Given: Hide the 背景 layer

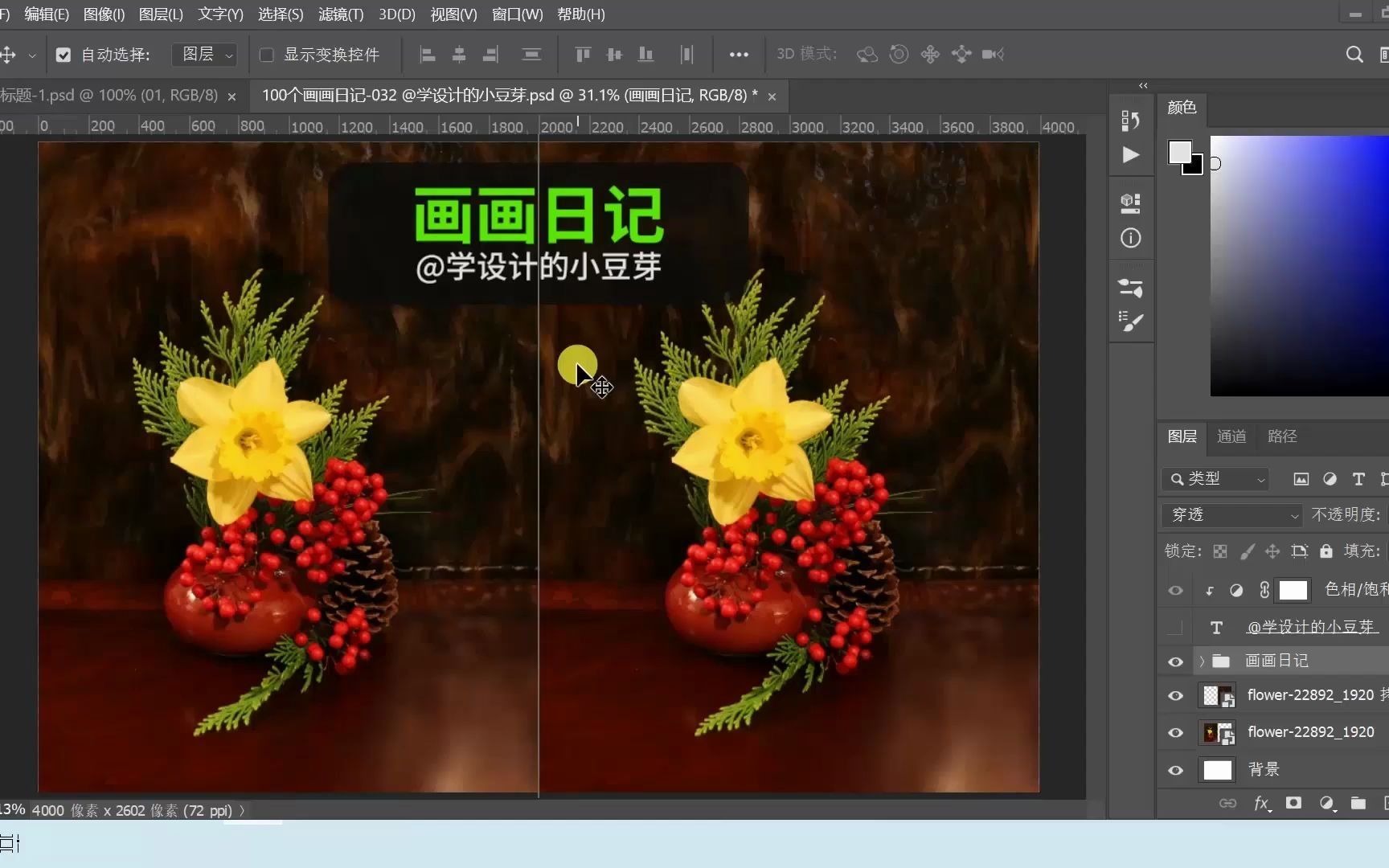Looking at the screenshot, I should tap(1175, 770).
